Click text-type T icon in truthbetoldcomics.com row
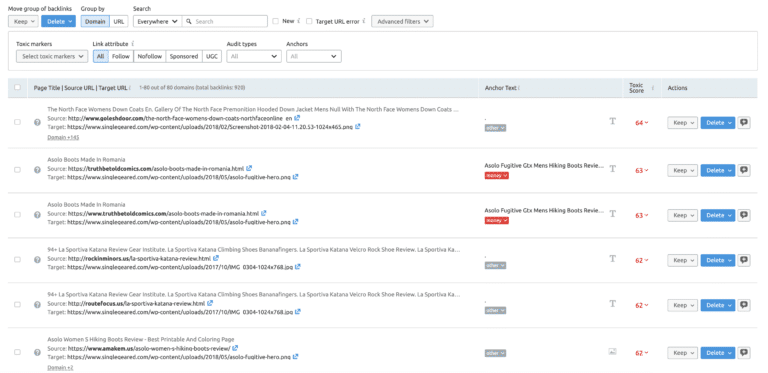 [612, 168]
